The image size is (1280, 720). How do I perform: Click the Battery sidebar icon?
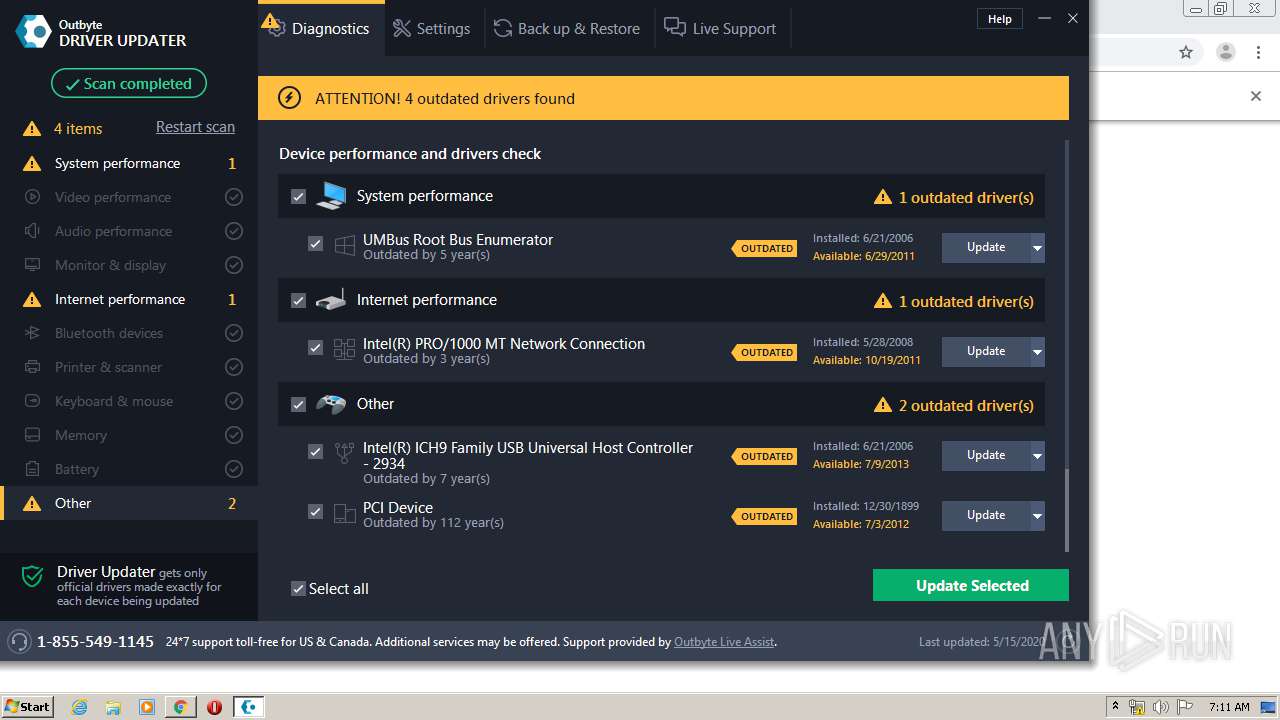click(32, 469)
